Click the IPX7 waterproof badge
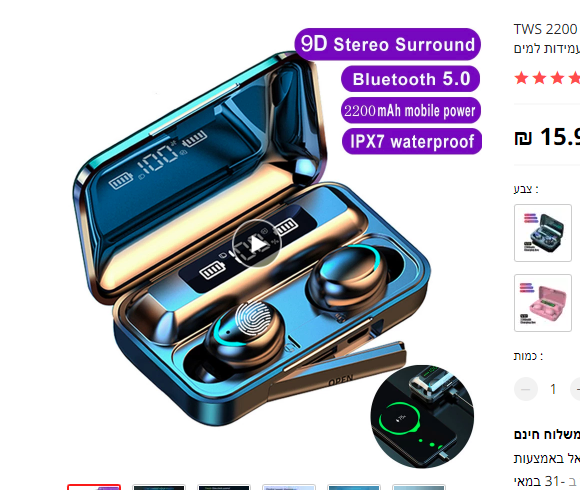The image size is (580, 490). [412, 141]
